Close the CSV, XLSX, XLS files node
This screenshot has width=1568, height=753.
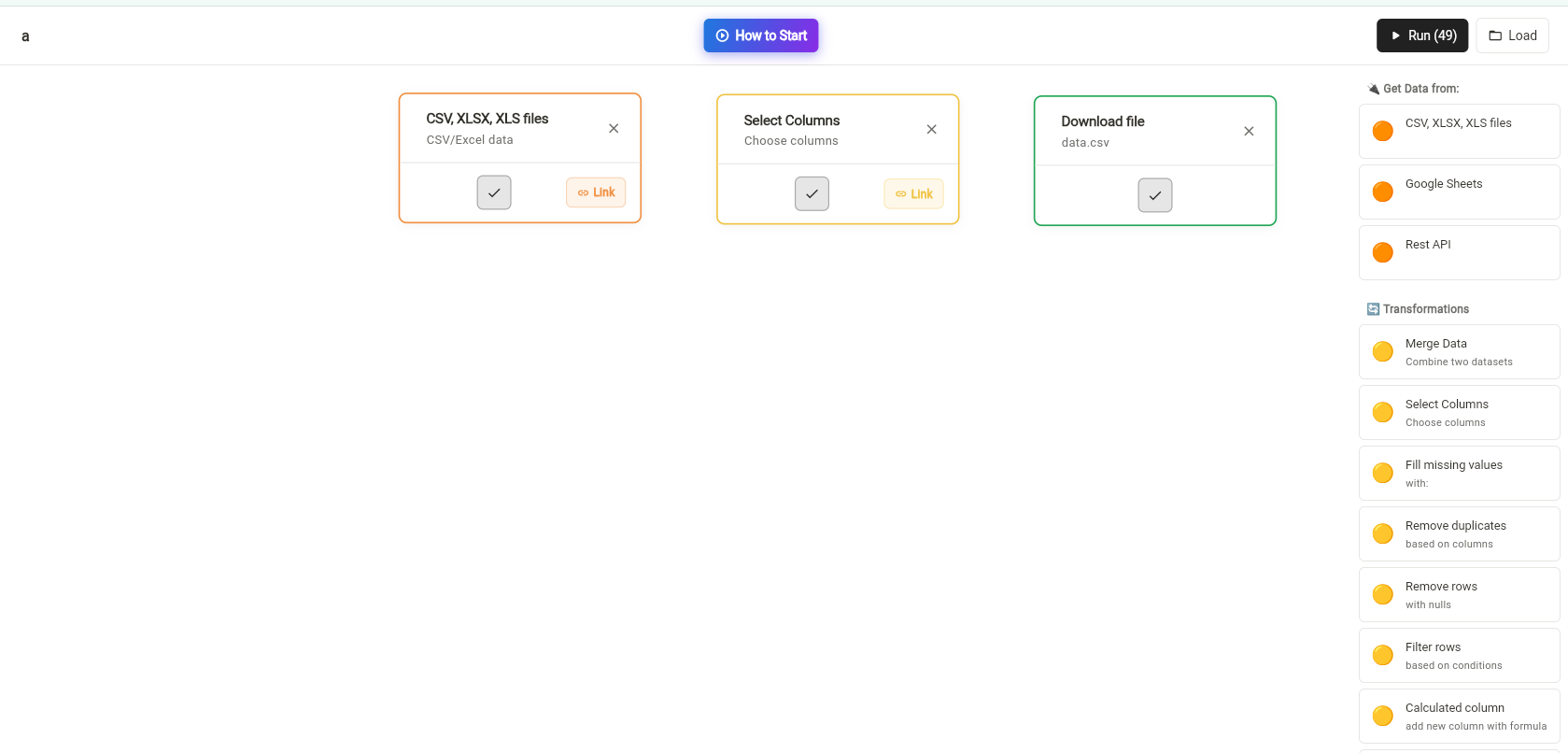pos(614,129)
